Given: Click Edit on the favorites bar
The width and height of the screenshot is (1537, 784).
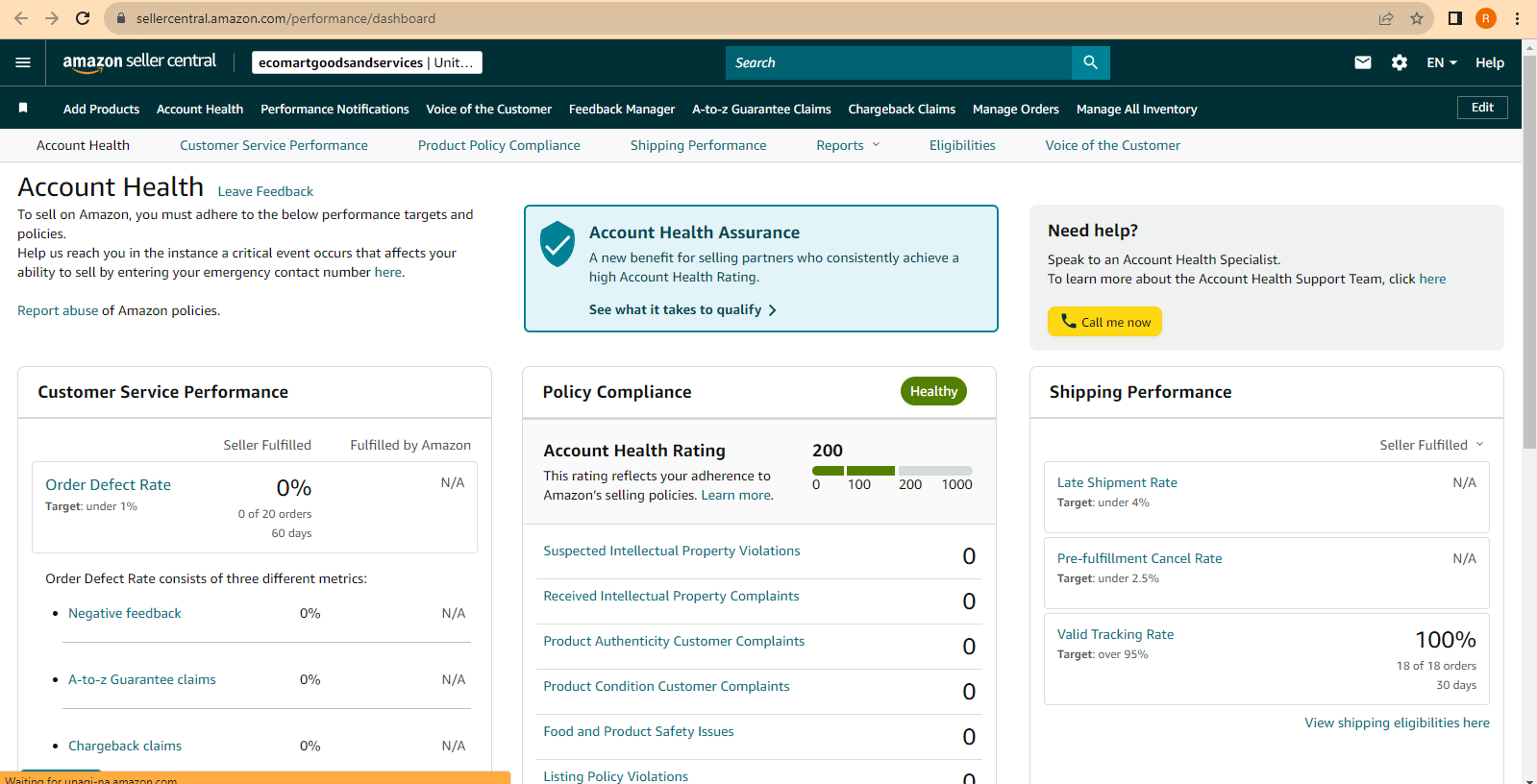Looking at the screenshot, I should click(x=1482, y=108).
